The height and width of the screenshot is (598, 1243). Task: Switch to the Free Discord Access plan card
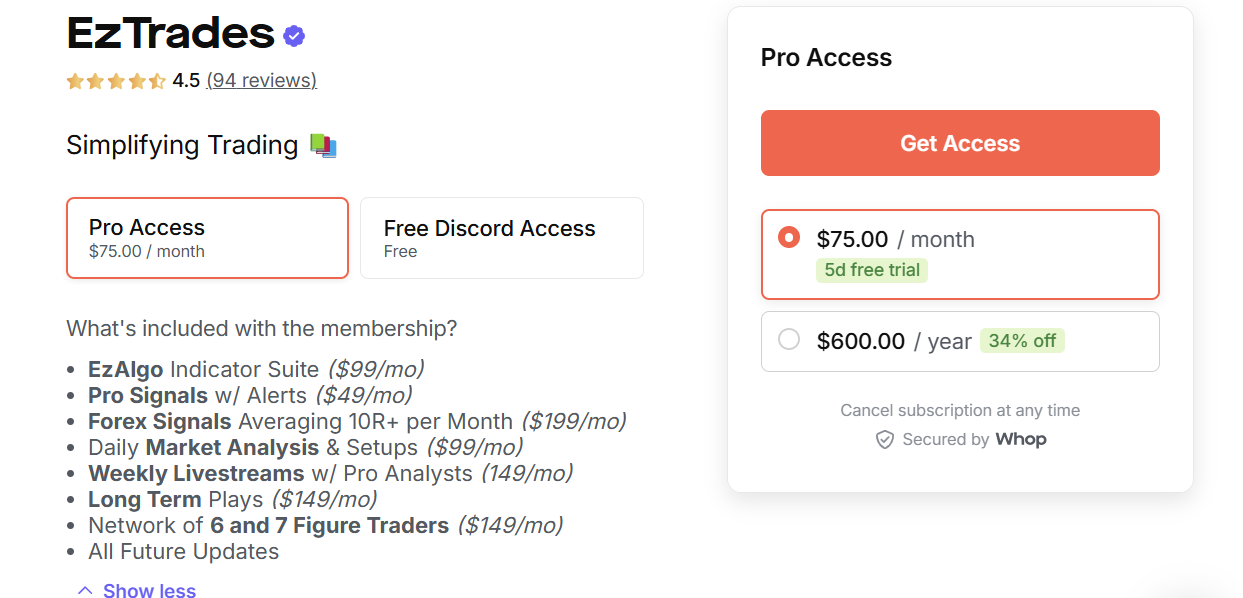tap(501, 238)
